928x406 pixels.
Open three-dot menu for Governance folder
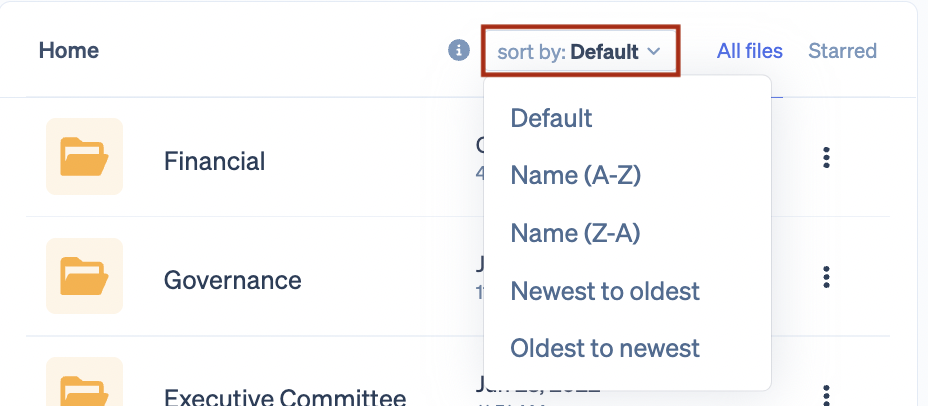826,276
